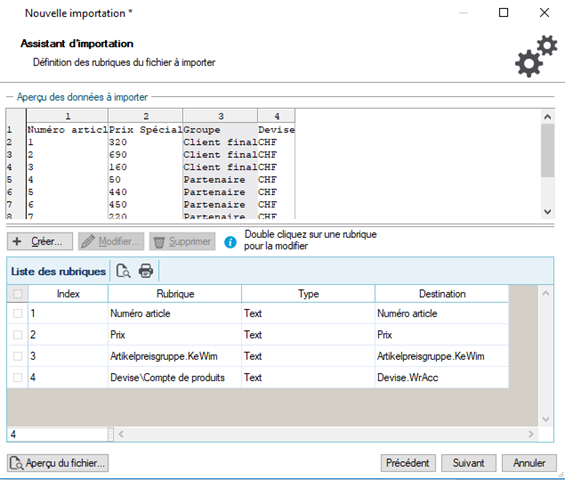Toggle the select-all checkbox in table header
The height and width of the screenshot is (480, 565).
tap(17, 294)
